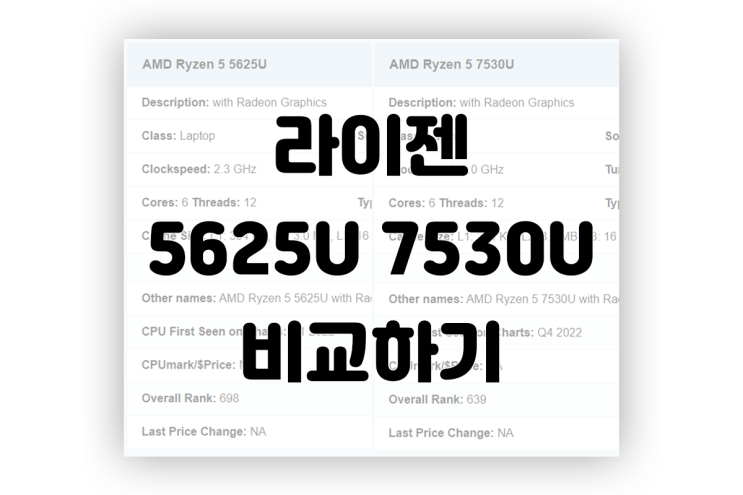Click the AMD Ryzen 5 5625U heading

point(204,64)
